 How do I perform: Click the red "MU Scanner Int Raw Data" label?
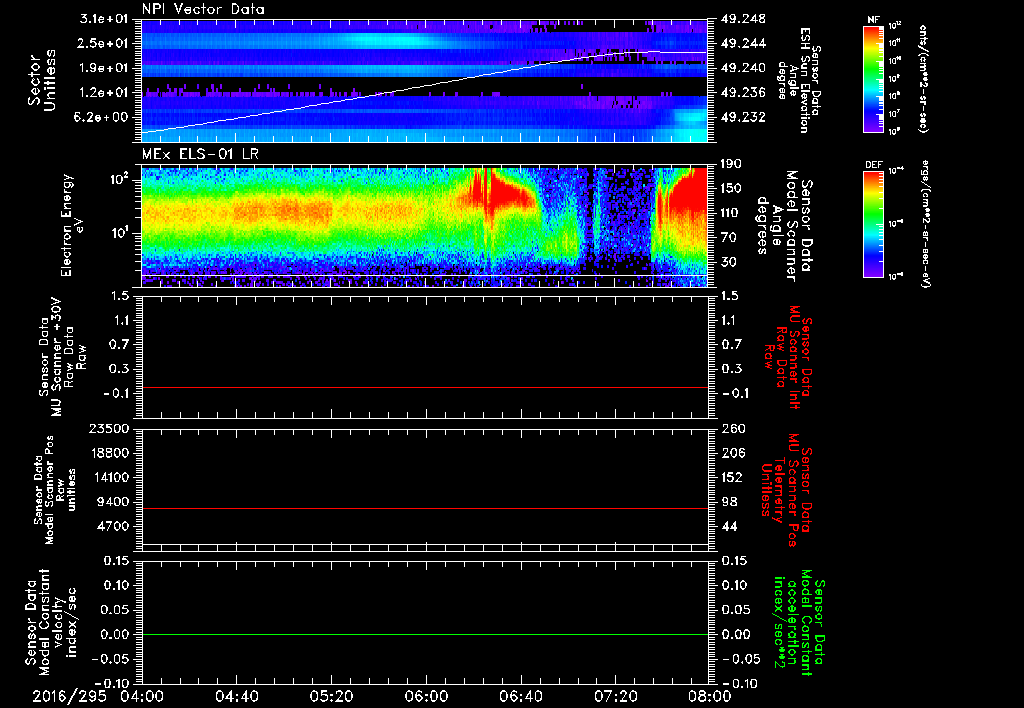click(x=786, y=357)
